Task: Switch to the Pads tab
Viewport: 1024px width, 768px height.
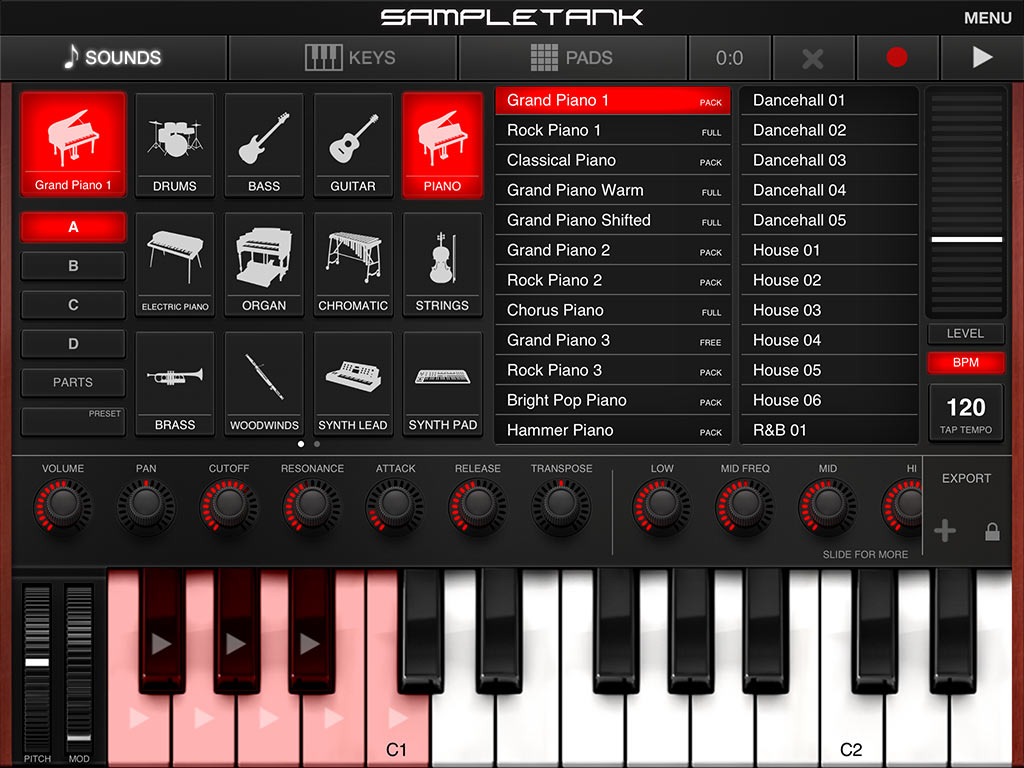Action: (x=572, y=58)
